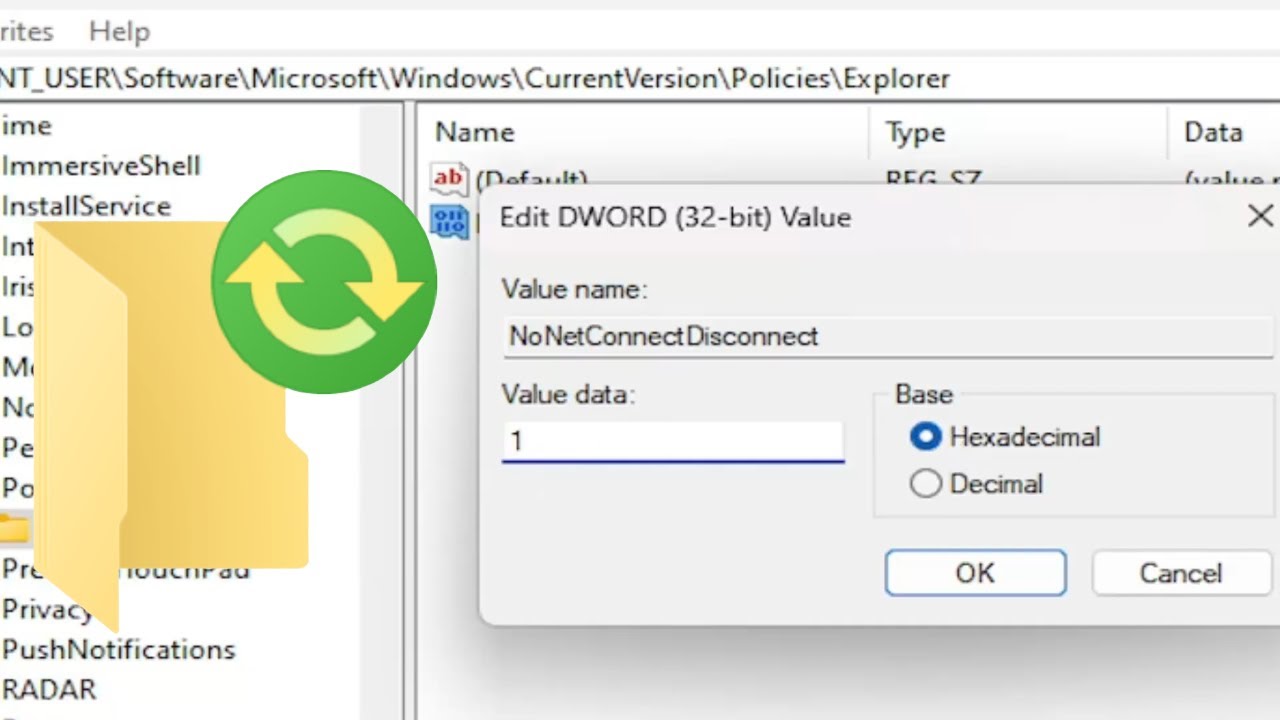Select the Decimal base option
The height and width of the screenshot is (720, 1280).
[976, 484]
